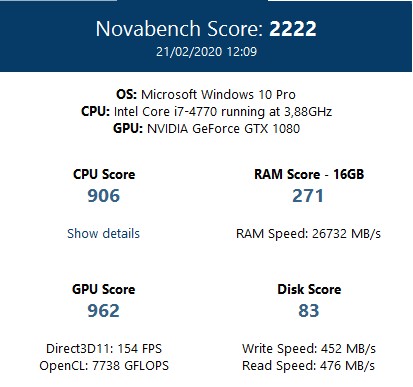Click the GPU score value 962
This screenshot has height=387, width=413.
coord(103,311)
